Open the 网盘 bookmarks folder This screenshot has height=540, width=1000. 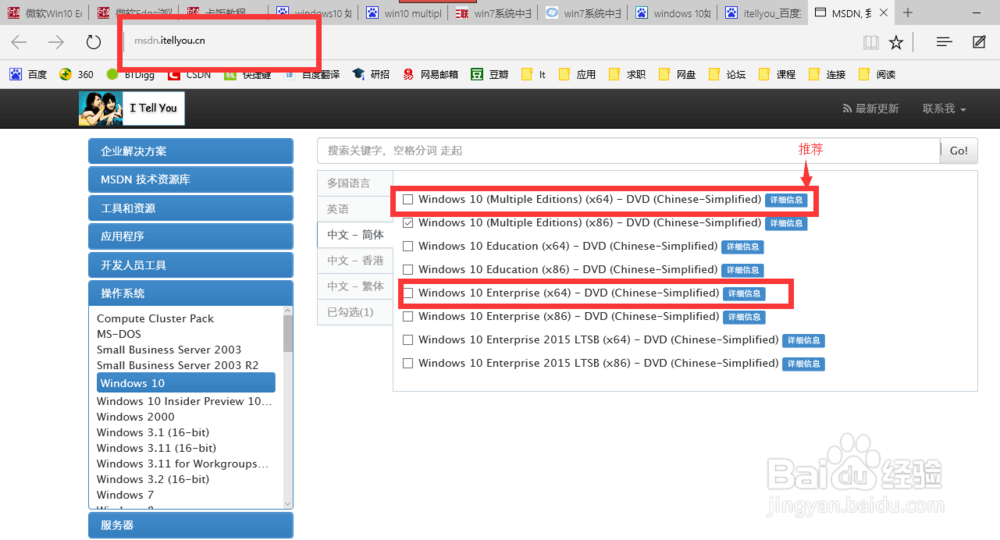(x=677, y=75)
